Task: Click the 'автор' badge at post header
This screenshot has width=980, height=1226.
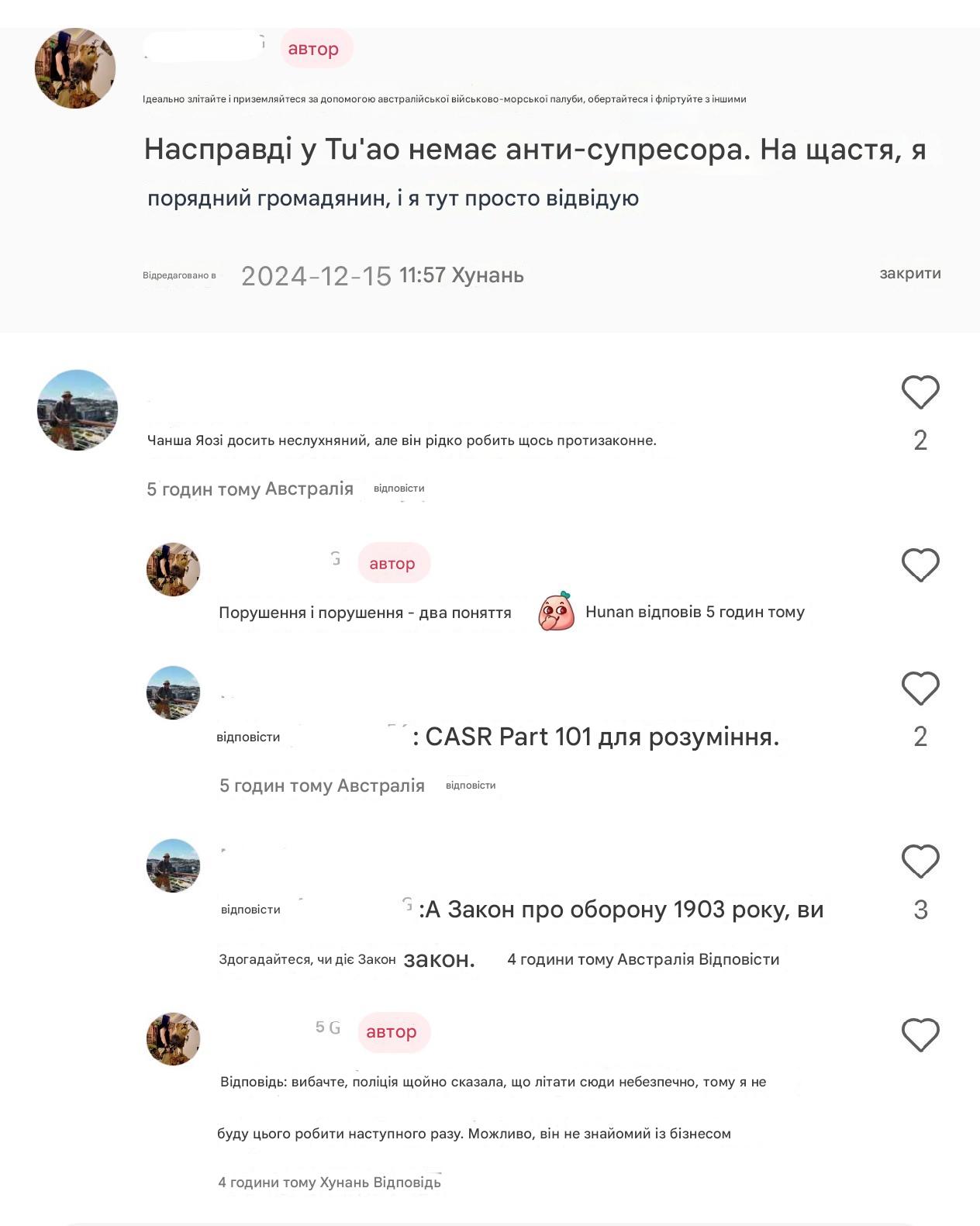Action: coord(313,49)
